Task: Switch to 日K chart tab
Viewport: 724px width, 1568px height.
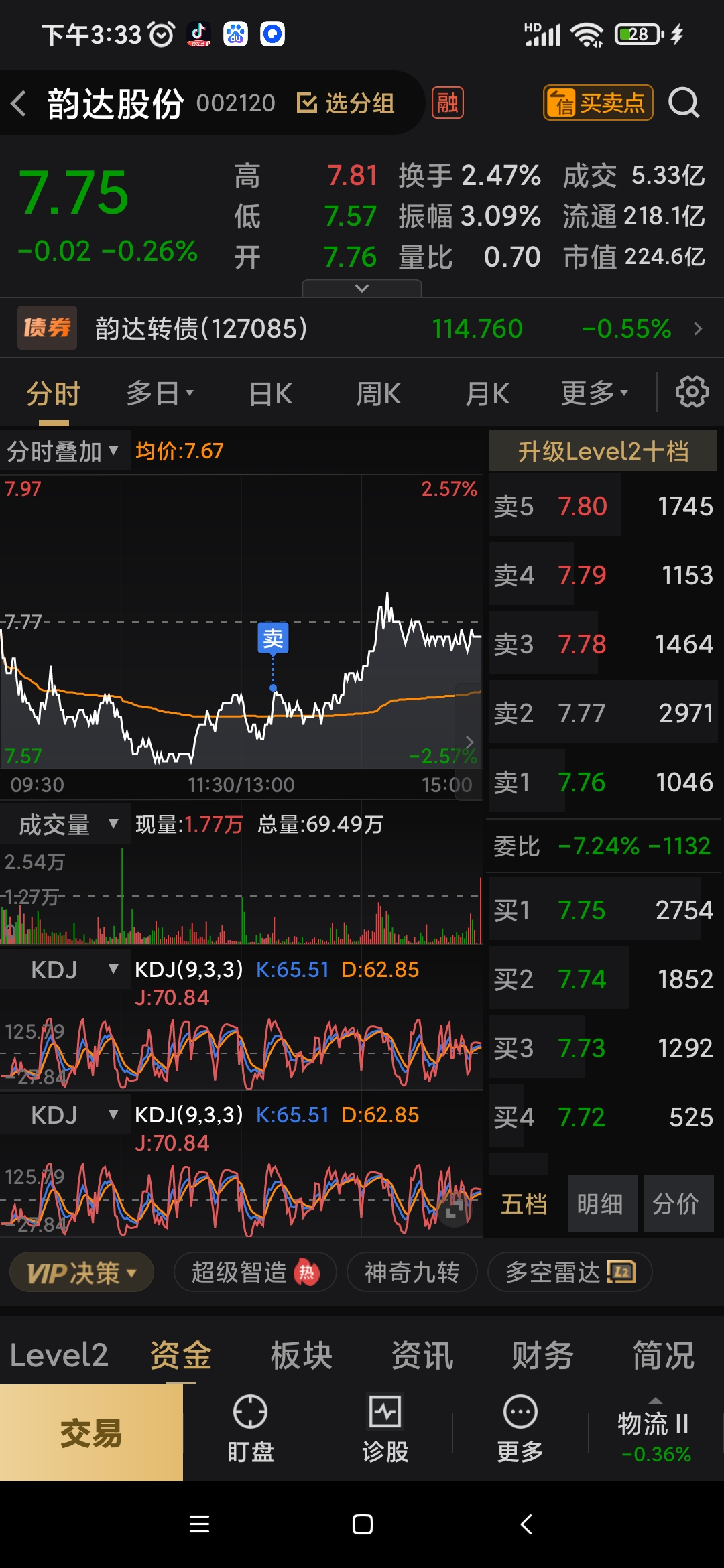Action: pos(271,393)
